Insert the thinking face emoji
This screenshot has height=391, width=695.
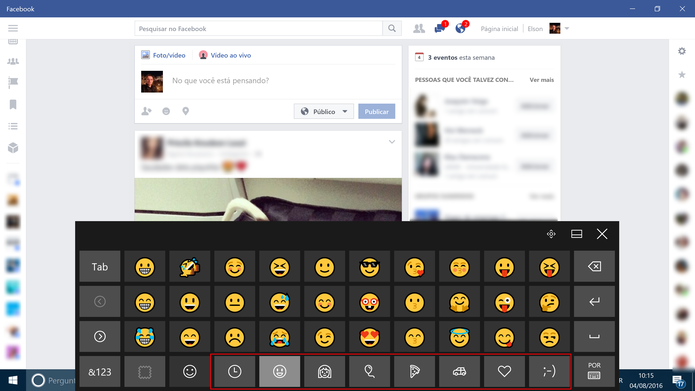click(549, 301)
